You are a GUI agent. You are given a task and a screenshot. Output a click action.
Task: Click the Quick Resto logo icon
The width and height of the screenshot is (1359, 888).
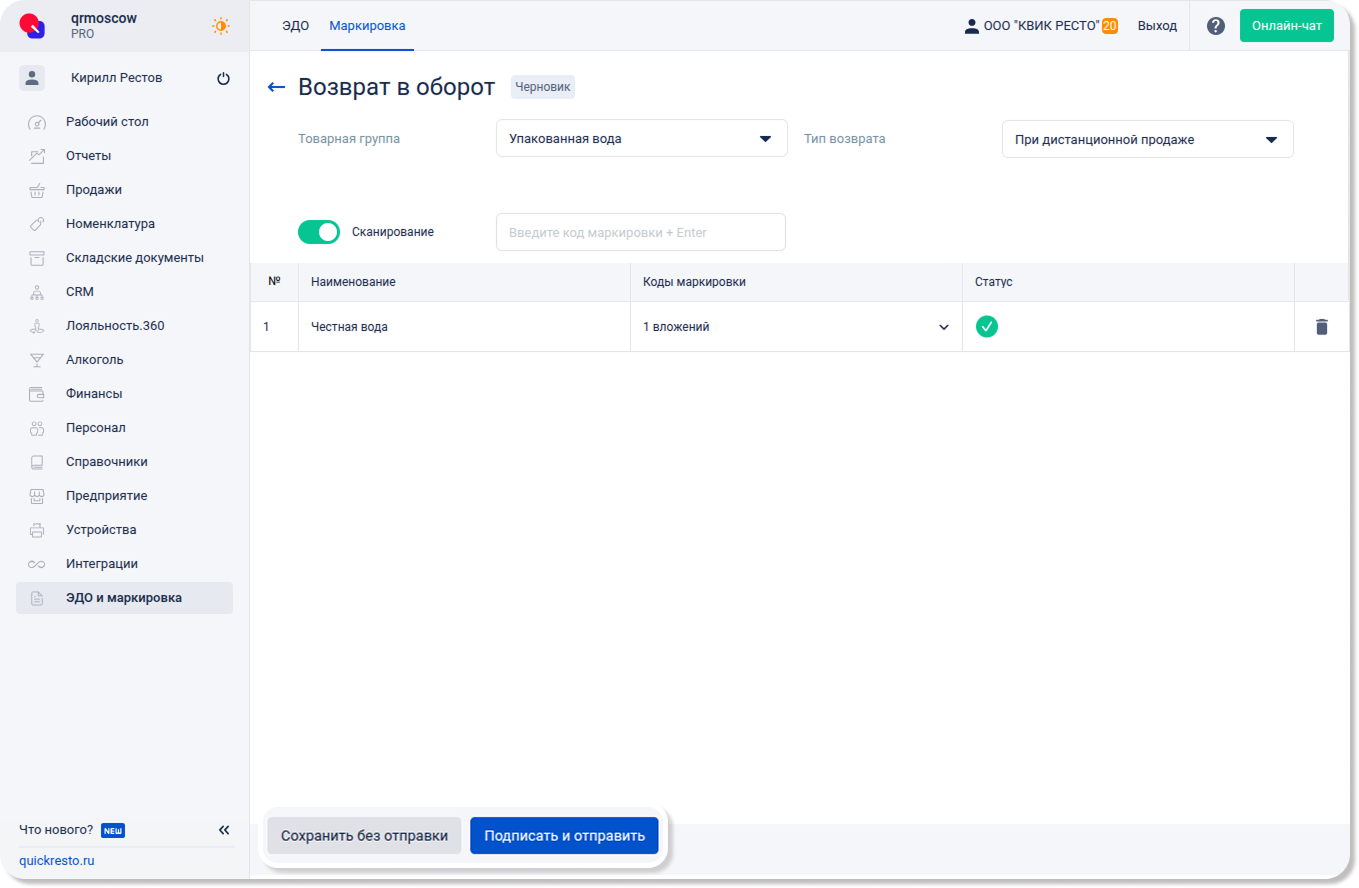[33, 26]
